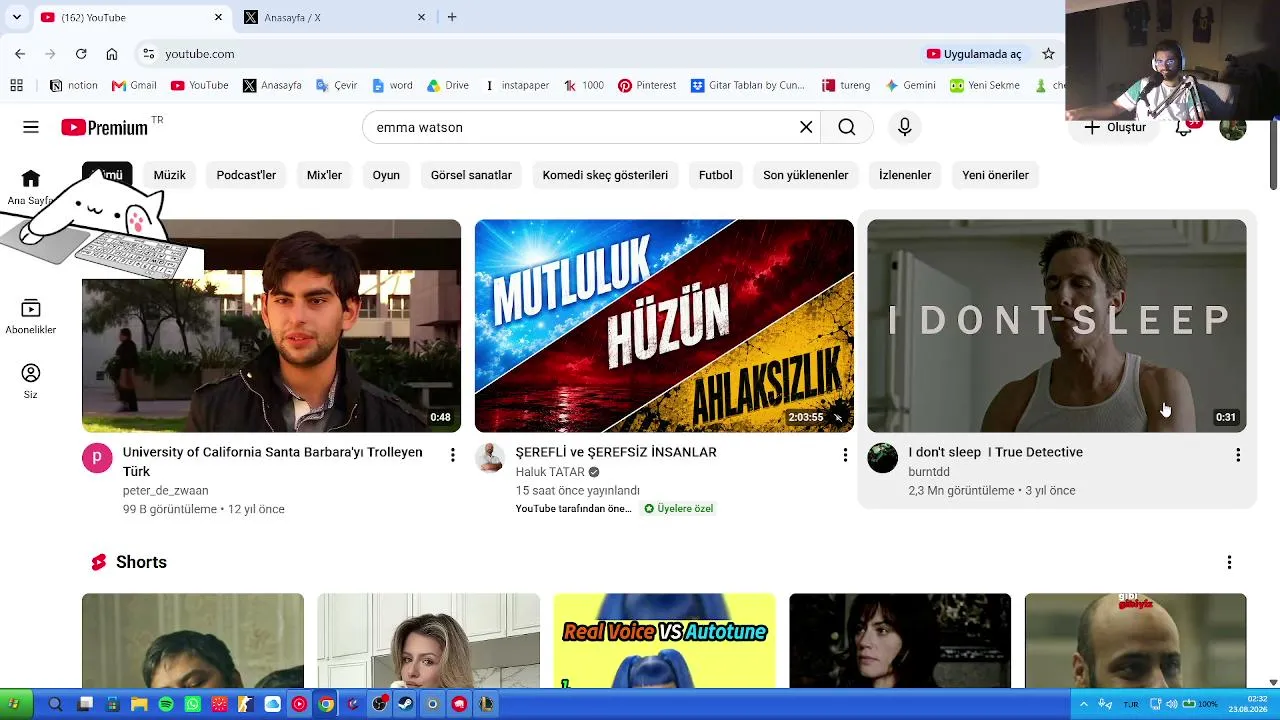Open the Santa Barbara video's more options

pyautogui.click(x=452, y=455)
